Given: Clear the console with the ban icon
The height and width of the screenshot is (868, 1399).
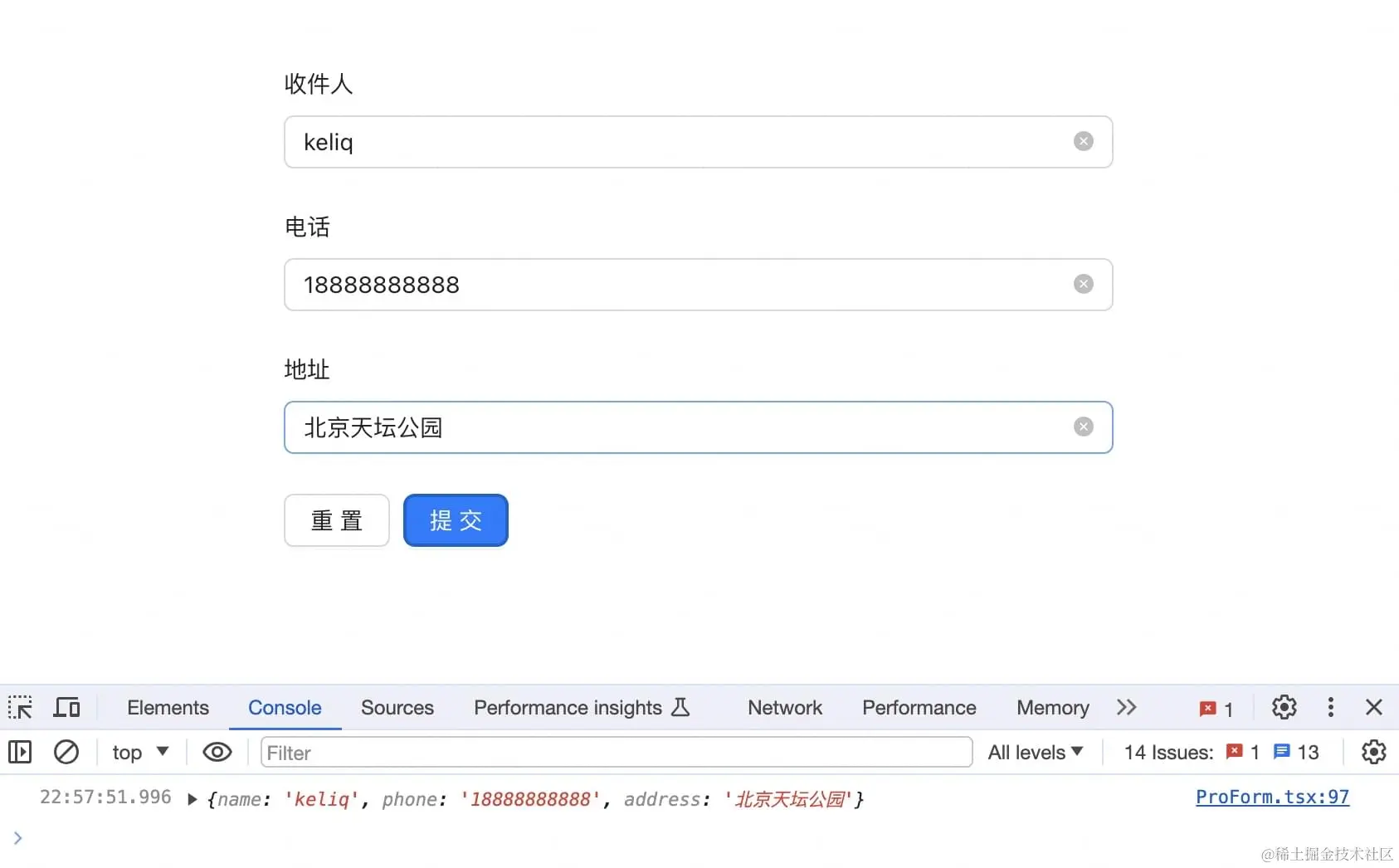Looking at the screenshot, I should click(x=66, y=752).
